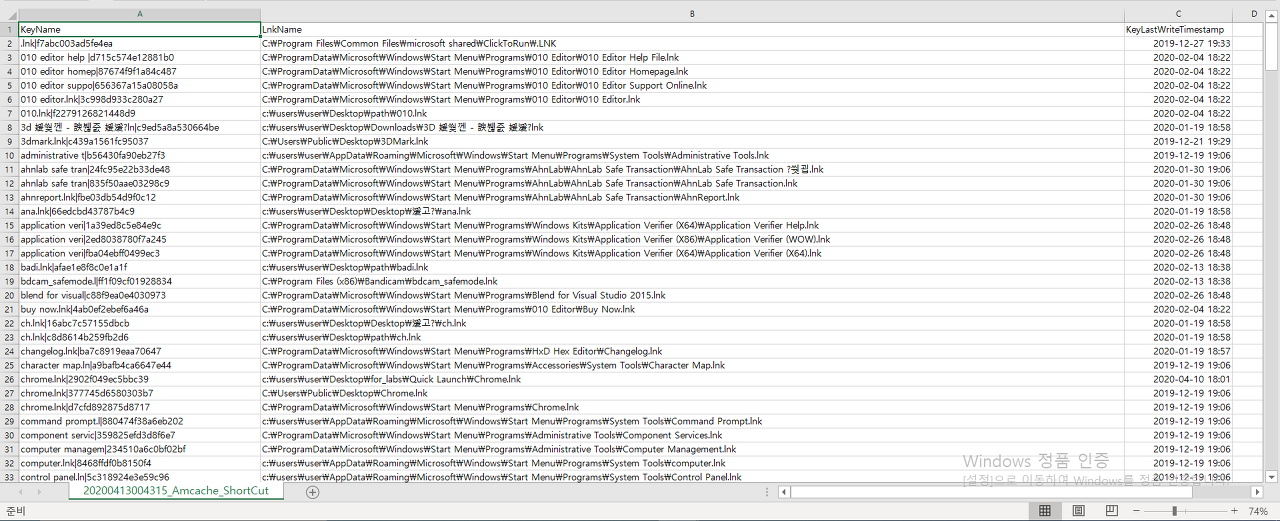The image size is (1280, 521).
Task: Select cell 010 editor help |d715c574e12881b0
Action: 139,58
